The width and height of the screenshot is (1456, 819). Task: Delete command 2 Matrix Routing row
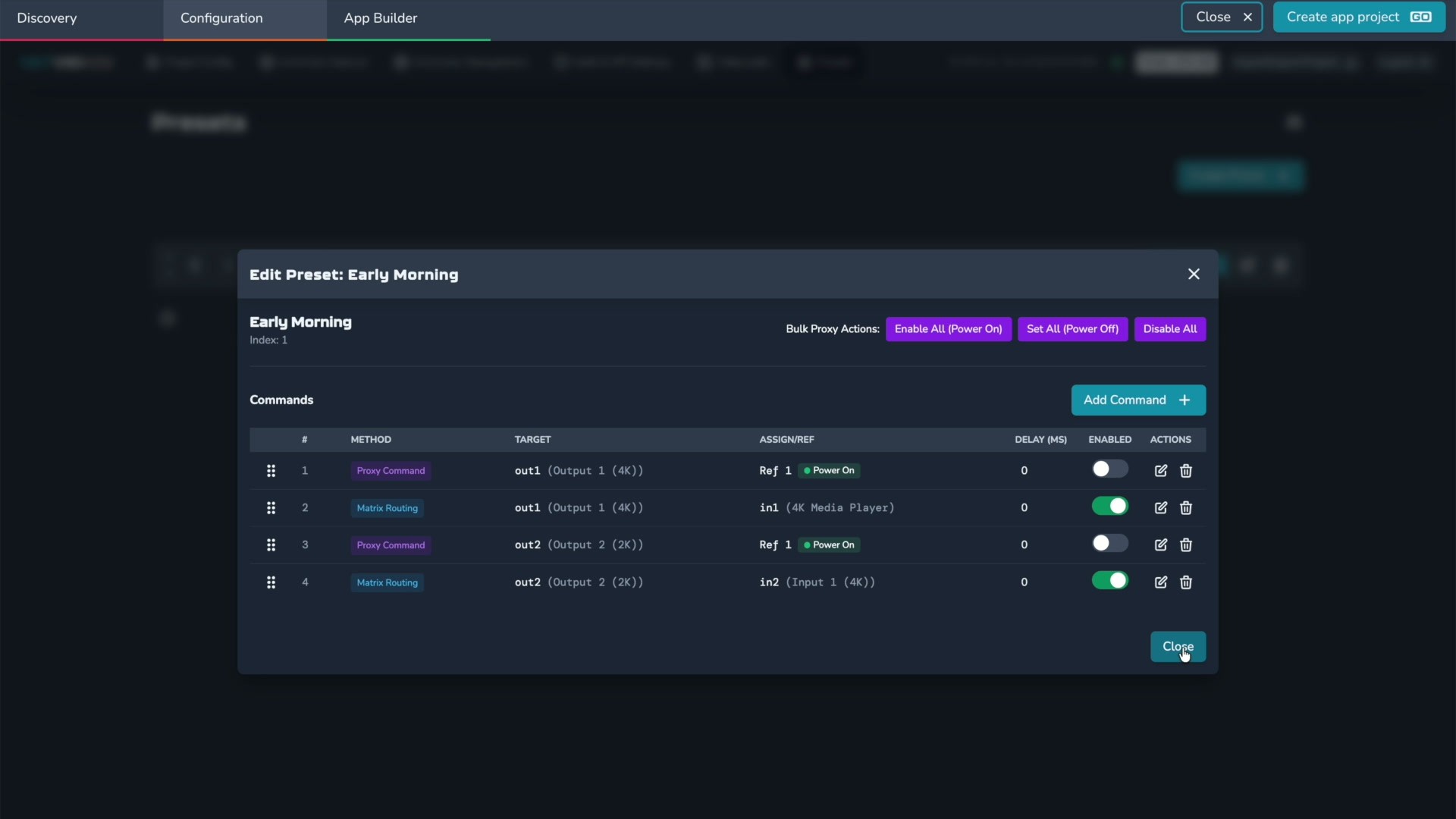[1186, 508]
